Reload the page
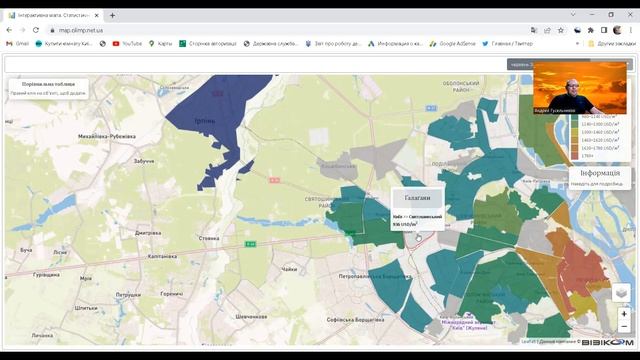This screenshot has height=360, width=640. (36, 30)
